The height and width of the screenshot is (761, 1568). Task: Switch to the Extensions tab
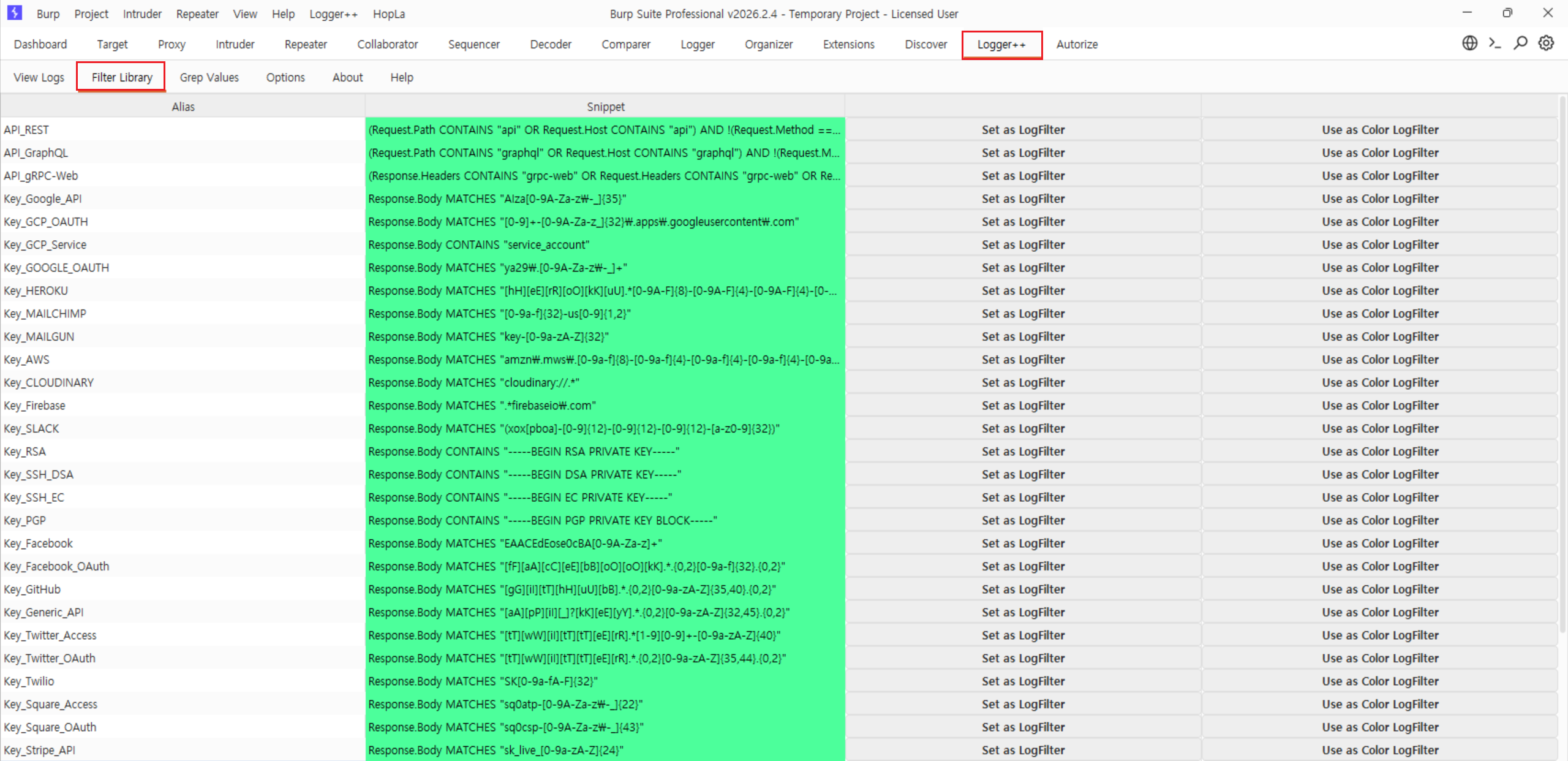(x=849, y=44)
